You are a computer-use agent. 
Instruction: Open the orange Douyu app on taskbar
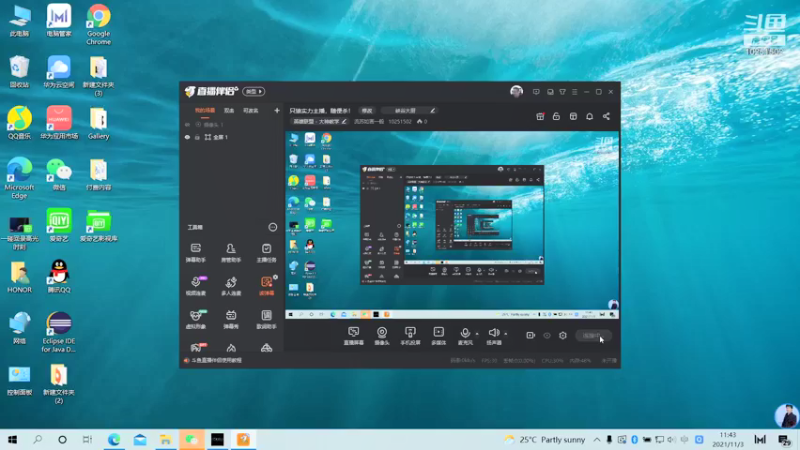click(243, 439)
